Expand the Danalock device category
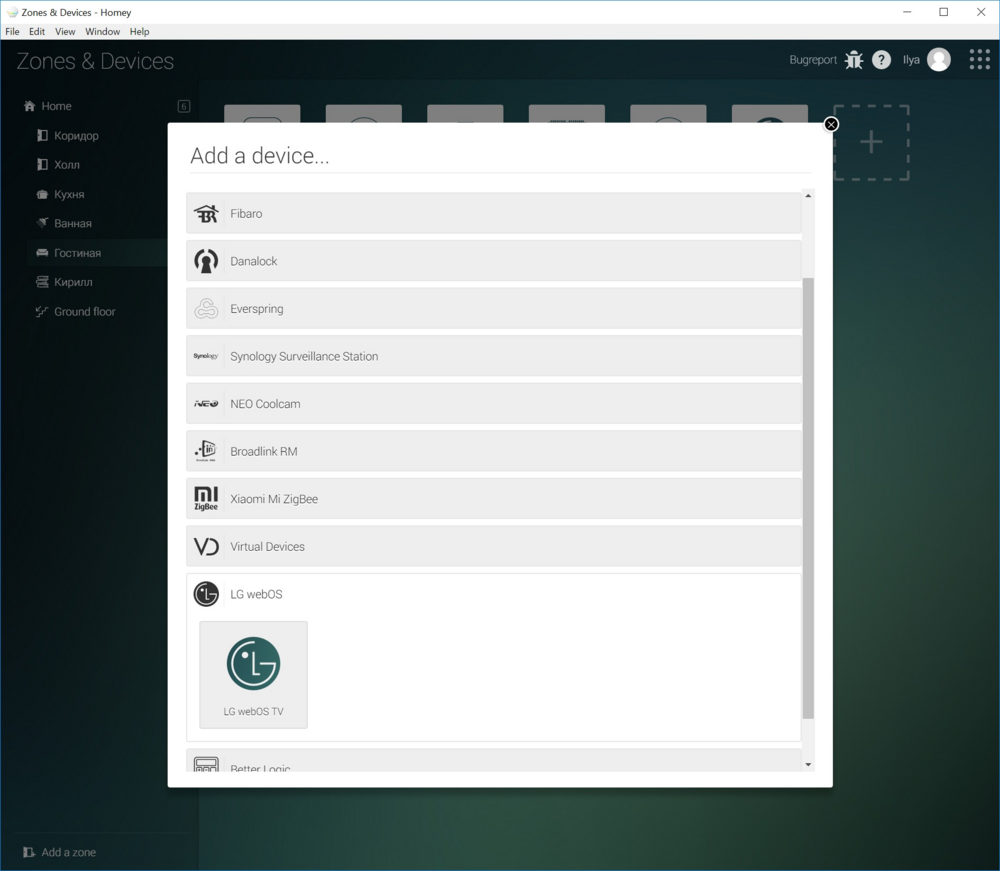This screenshot has width=1000, height=871. (494, 261)
